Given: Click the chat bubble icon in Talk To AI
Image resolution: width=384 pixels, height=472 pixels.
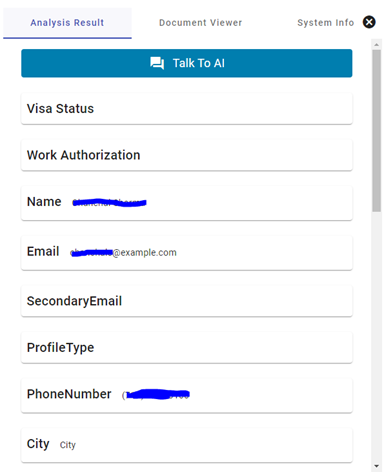Looking at the screenshot, I should 157,63.
